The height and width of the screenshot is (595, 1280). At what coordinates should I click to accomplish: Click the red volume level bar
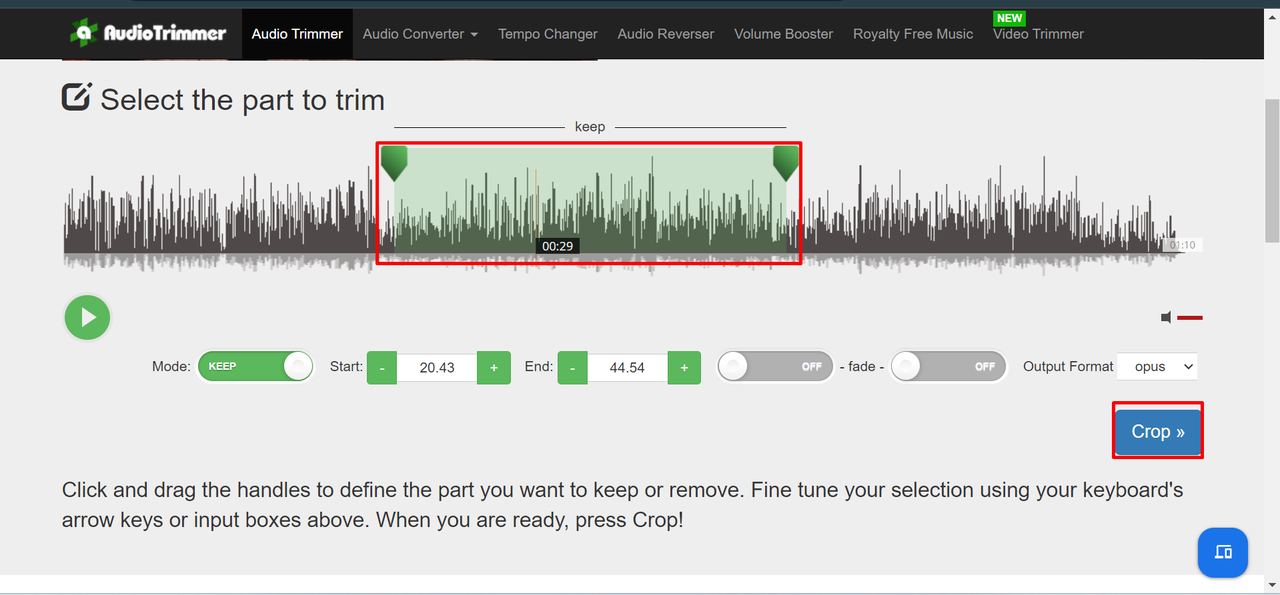click(x=1190, y=317)
